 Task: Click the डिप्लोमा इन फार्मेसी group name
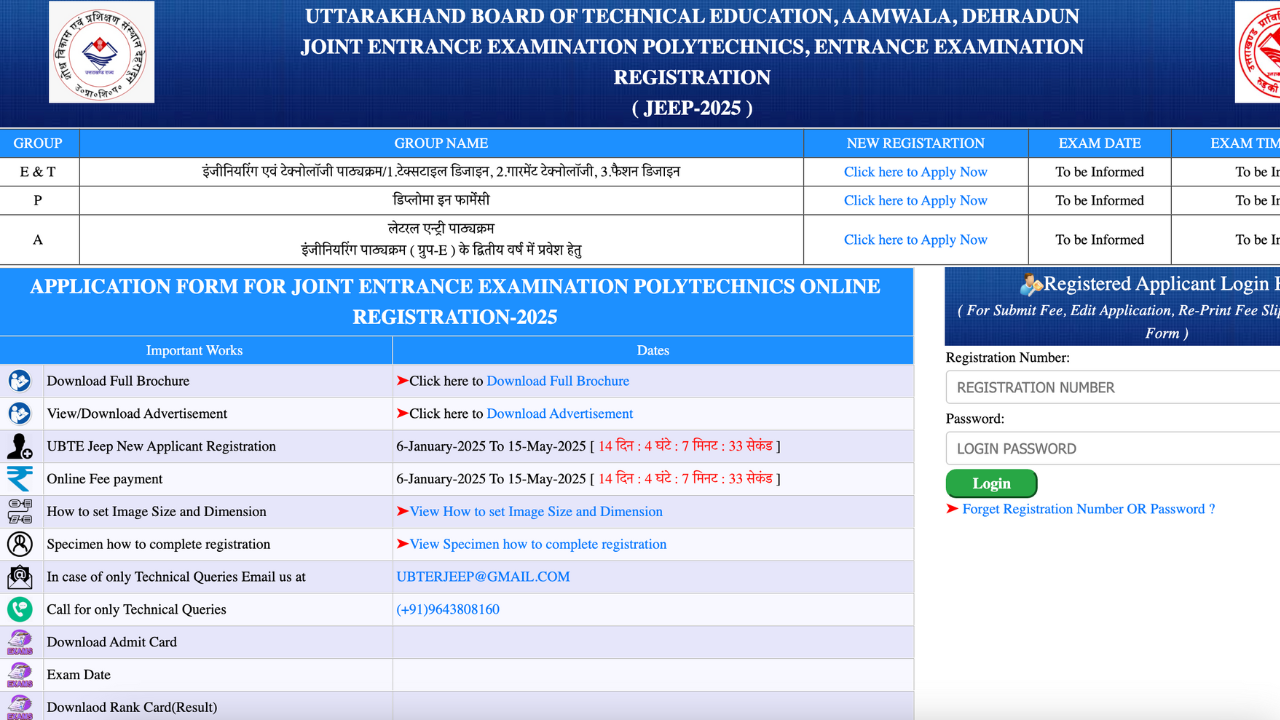pyautogui.click(x=441, y=200)
